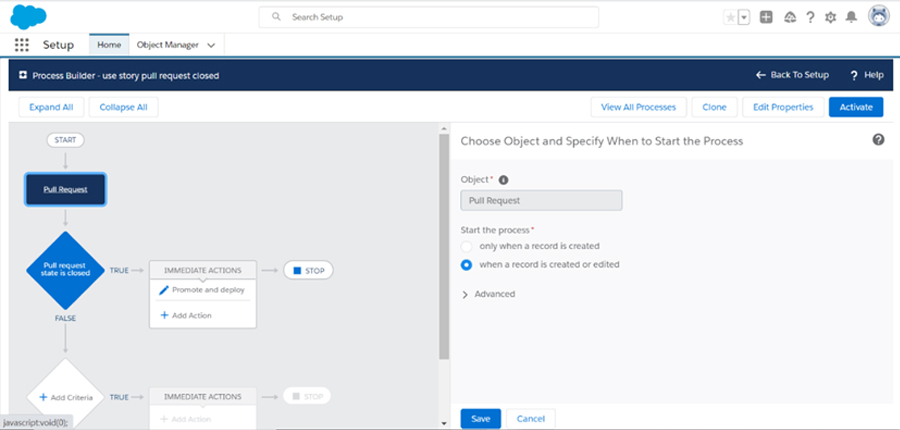
Task: Click the Object info icon
Action: point(503,180)
